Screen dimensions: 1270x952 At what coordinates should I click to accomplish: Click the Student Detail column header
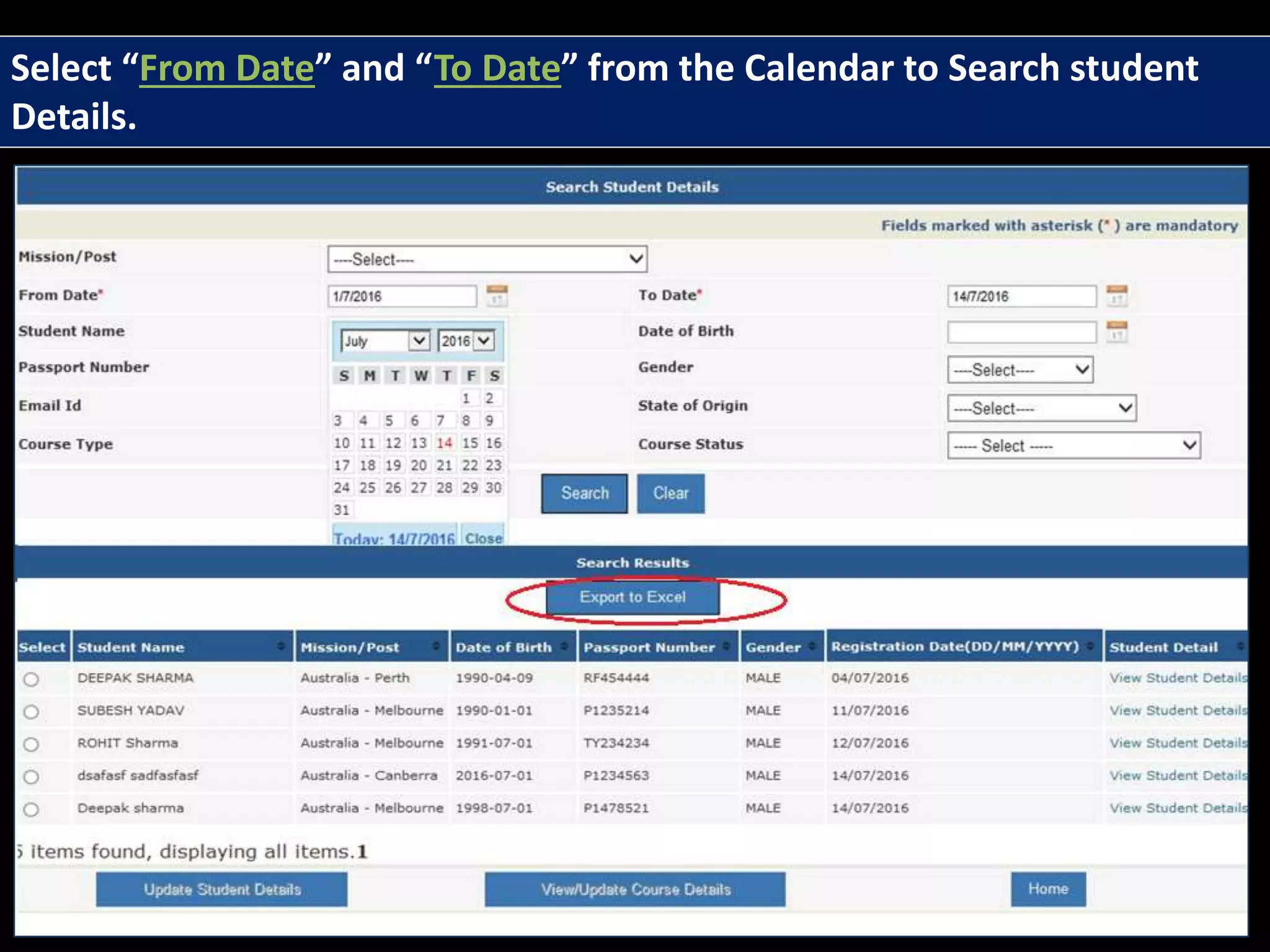tap(1176, 647)
